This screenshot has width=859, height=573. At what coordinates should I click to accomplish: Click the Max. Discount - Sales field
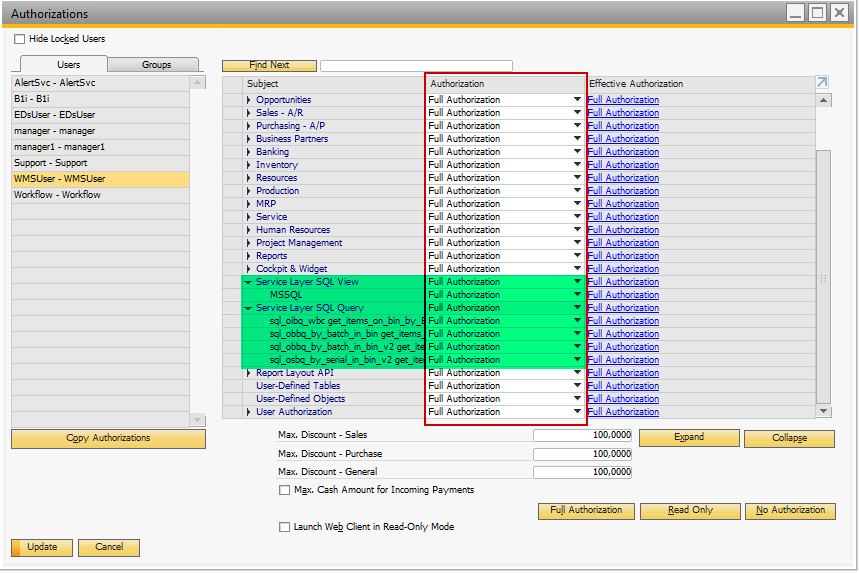[x=582, y=435]
